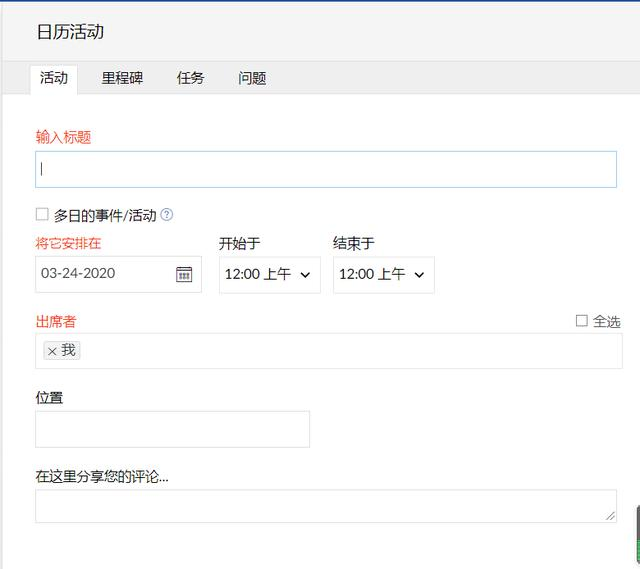Open the 问题 tab

tap(252, 78)
